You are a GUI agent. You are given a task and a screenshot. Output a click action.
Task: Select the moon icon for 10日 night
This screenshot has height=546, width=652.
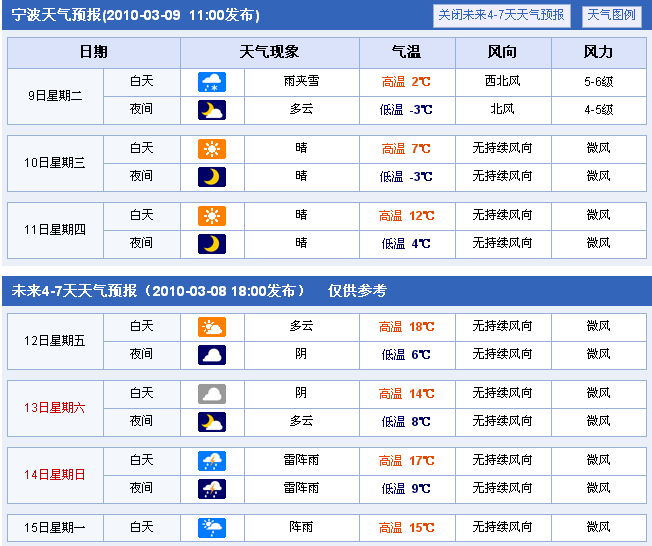(x=212, y=177)
